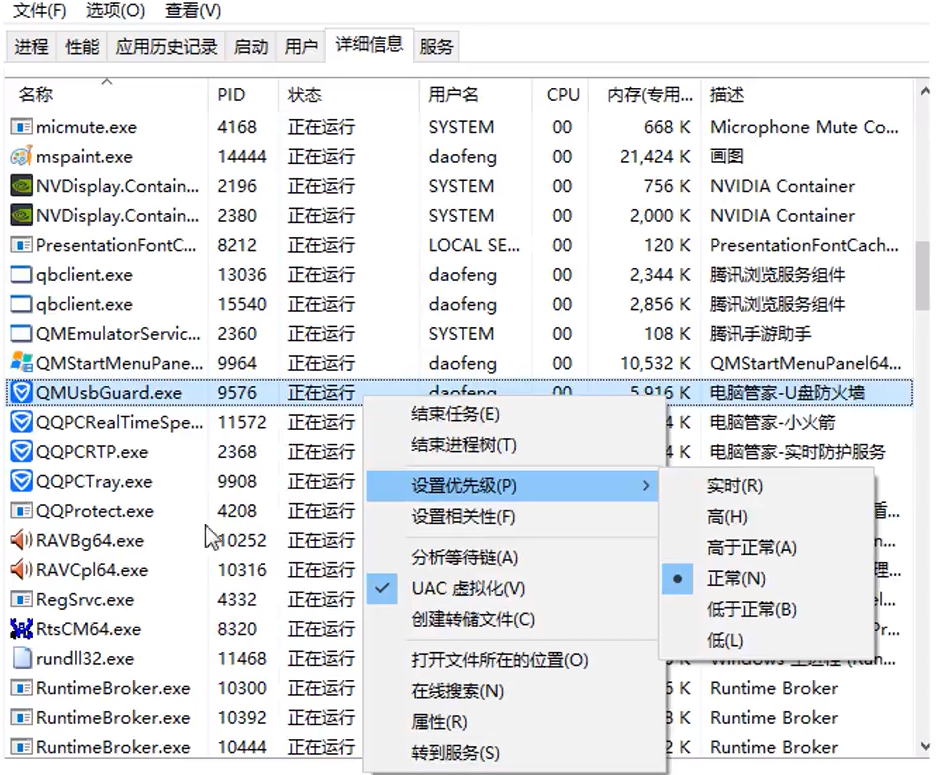Click the mspaint.exe paint palette icon
Viewport: 942px width, 775px height.
[22, 157]
